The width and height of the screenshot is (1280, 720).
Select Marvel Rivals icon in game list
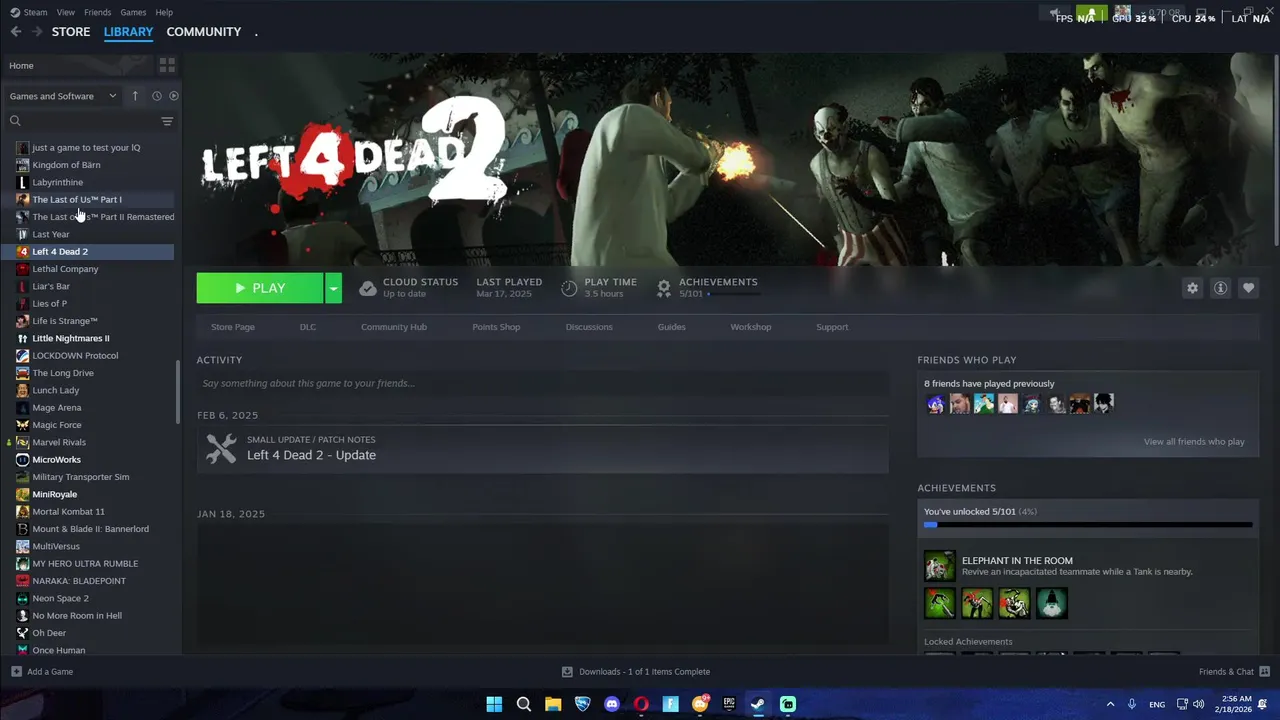point(22,442)
